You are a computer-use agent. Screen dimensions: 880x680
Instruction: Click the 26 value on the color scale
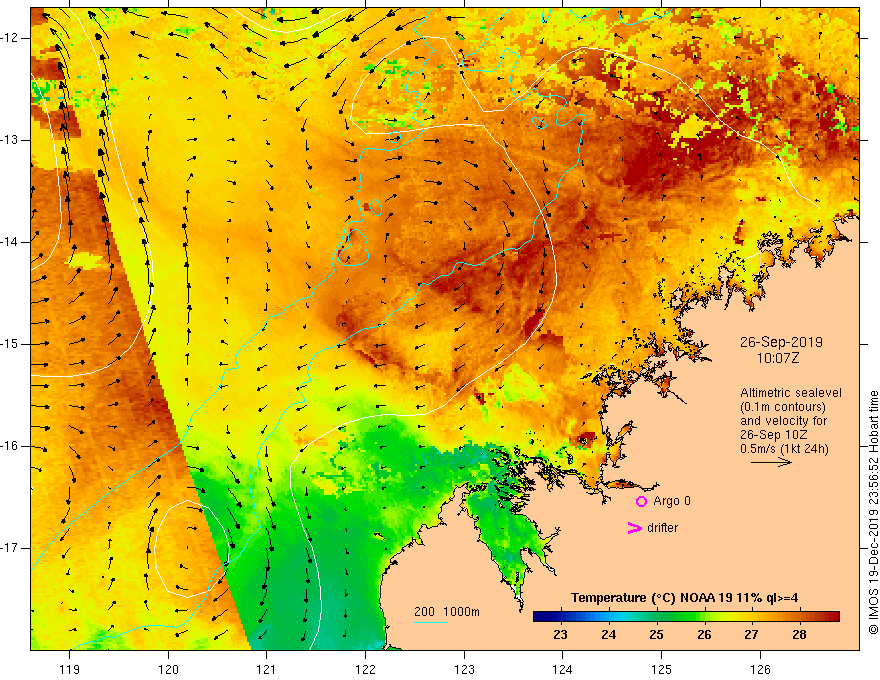pyautogui.click(x=704, y=635)
